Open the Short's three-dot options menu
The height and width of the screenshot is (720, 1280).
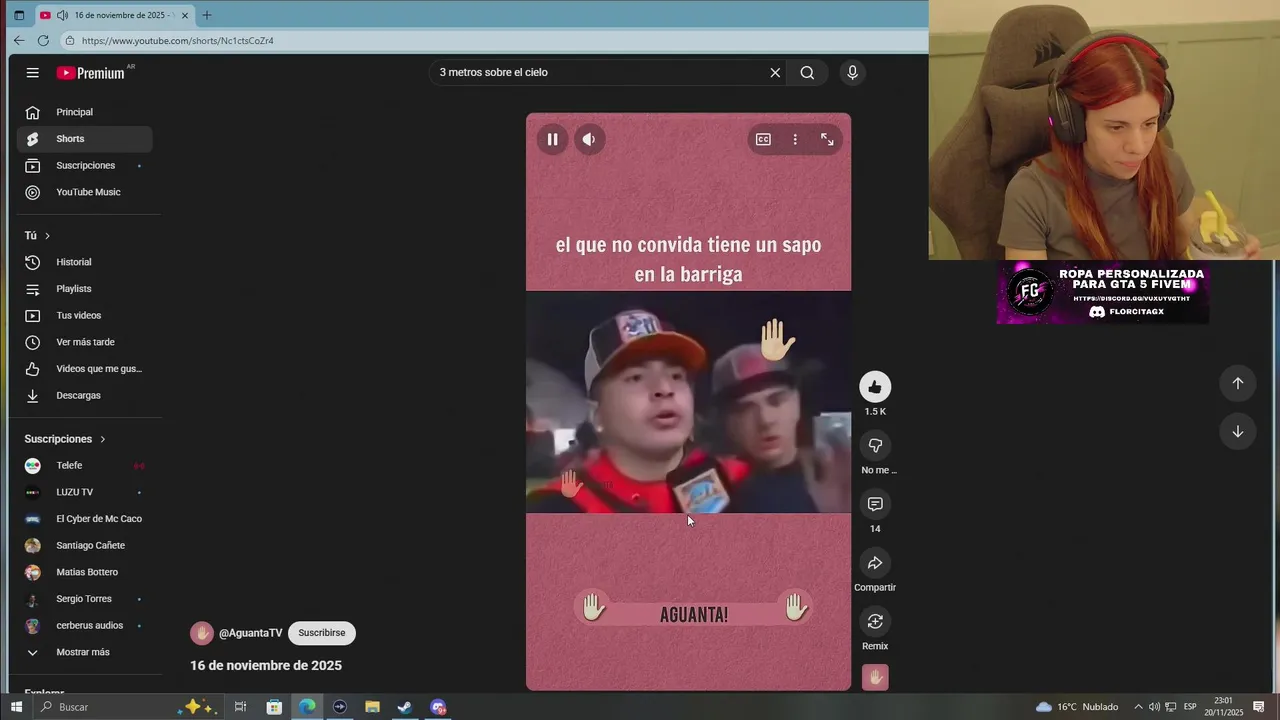coord(795,139)
